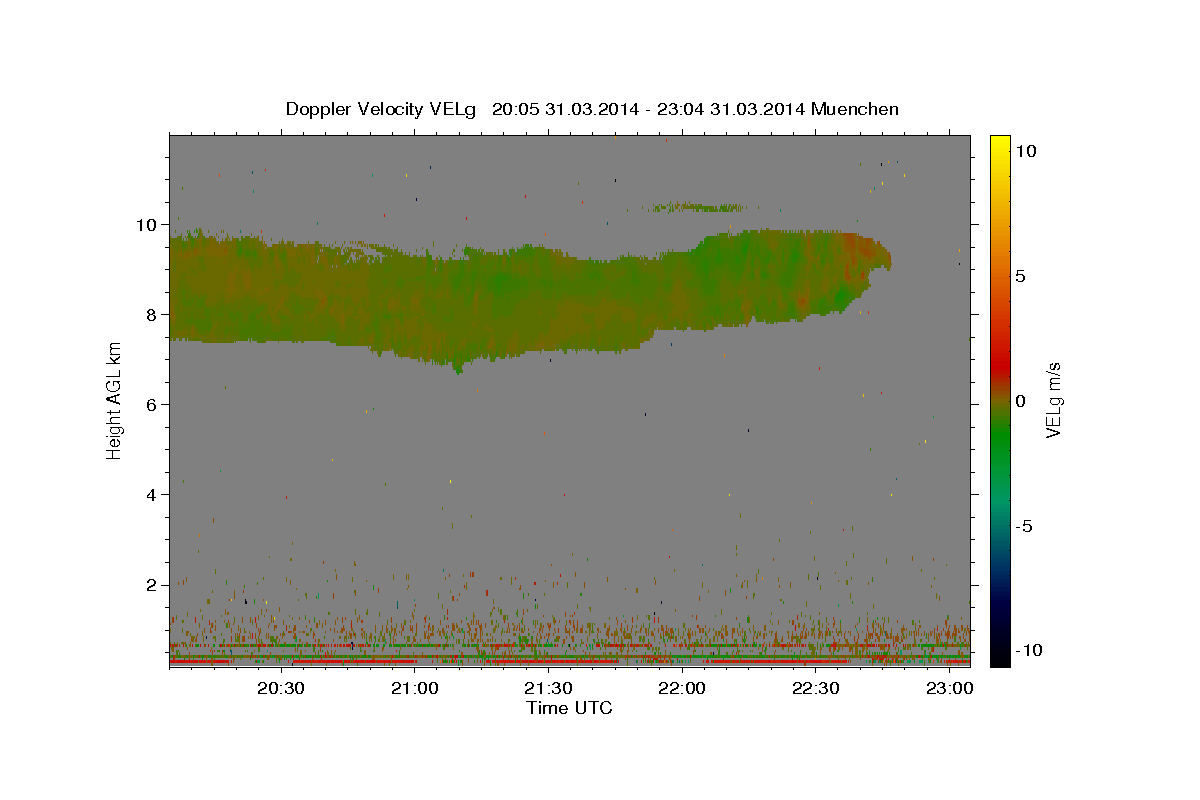Click the 22:00 time tick label
The height and width of the screenshot is (800, 1200).
tap(682, 688)
